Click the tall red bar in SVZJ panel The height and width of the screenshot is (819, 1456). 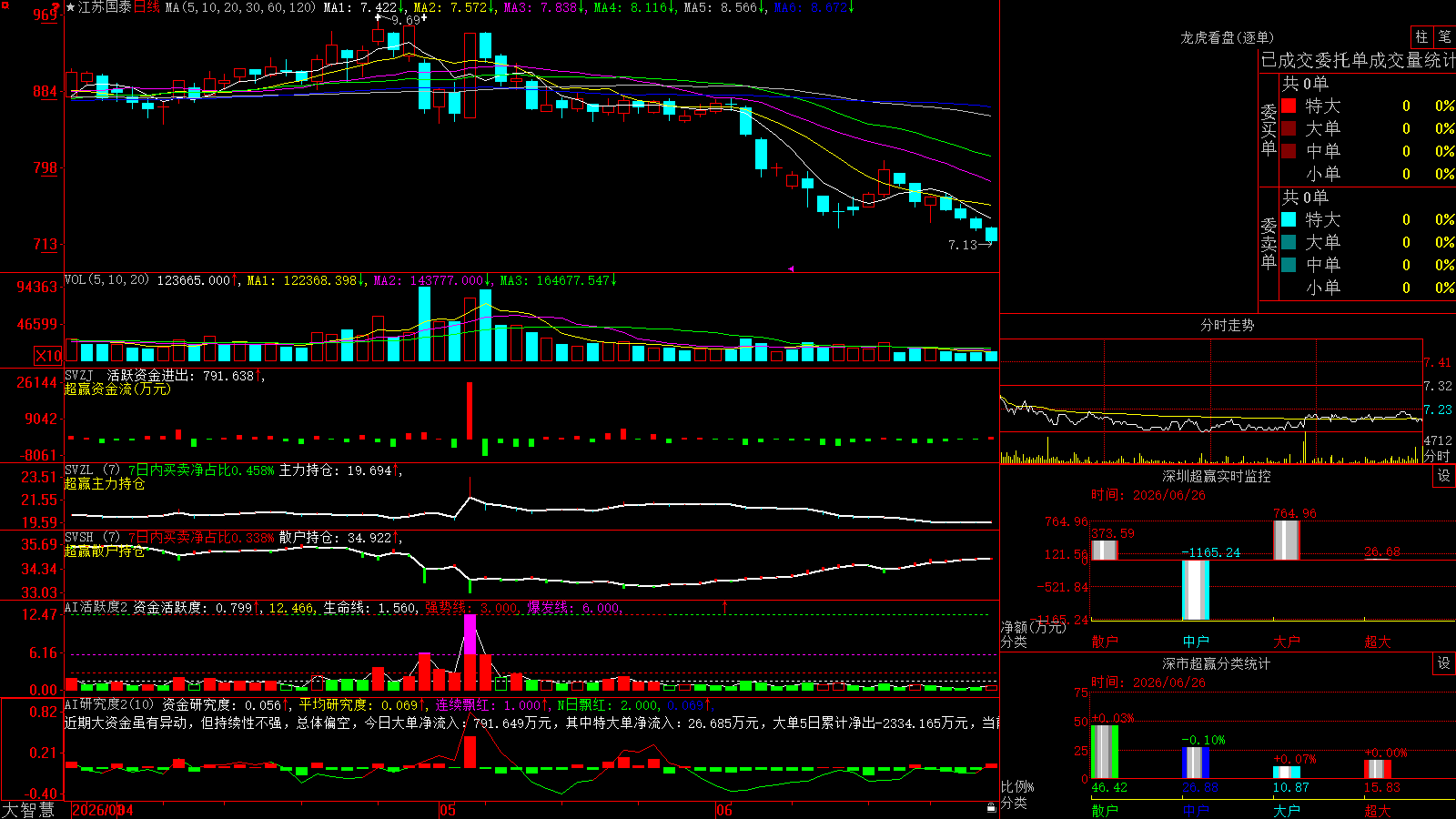(x=470, y=410)
